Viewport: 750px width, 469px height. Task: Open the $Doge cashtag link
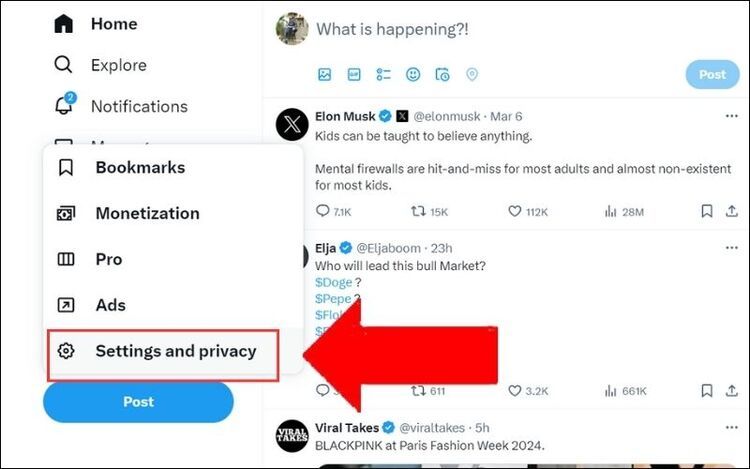click(x=333, y=283)
